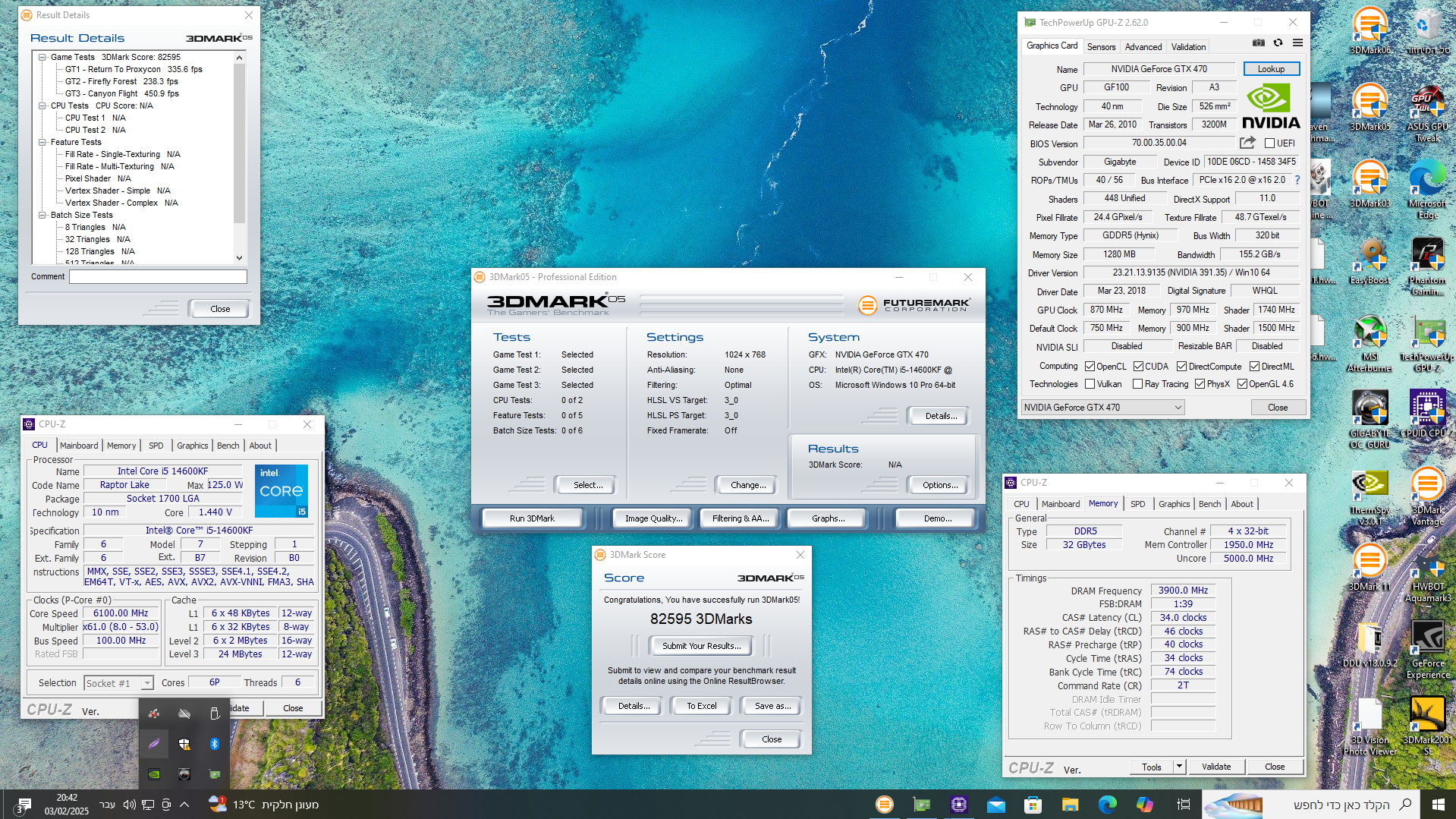Launch the EasyBoost desktop icon
This screenshot has height=819, width=1456.
click(x=1370, y=260)
